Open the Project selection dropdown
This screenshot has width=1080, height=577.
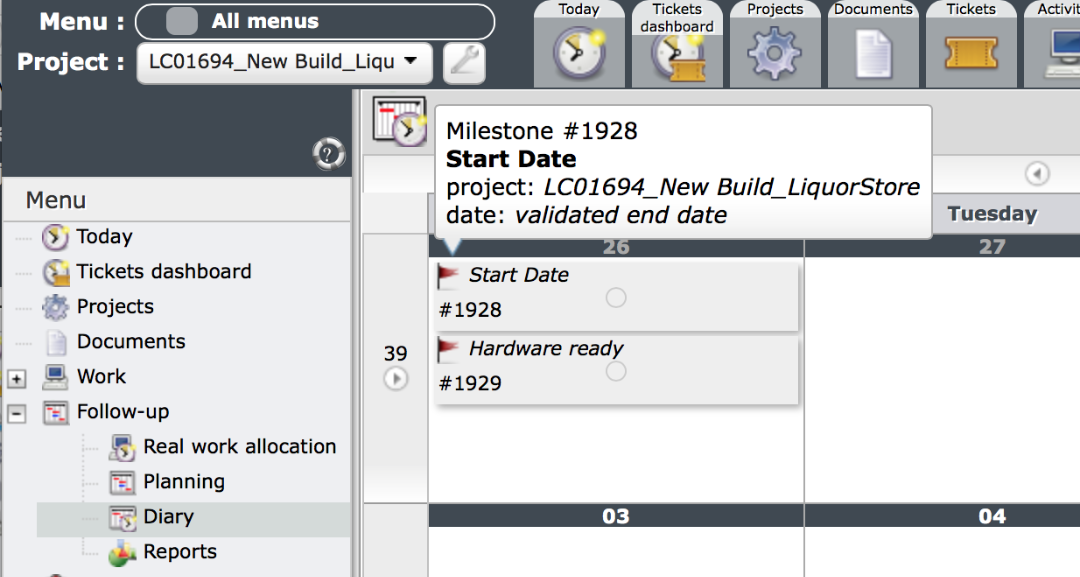click(284, 62)
